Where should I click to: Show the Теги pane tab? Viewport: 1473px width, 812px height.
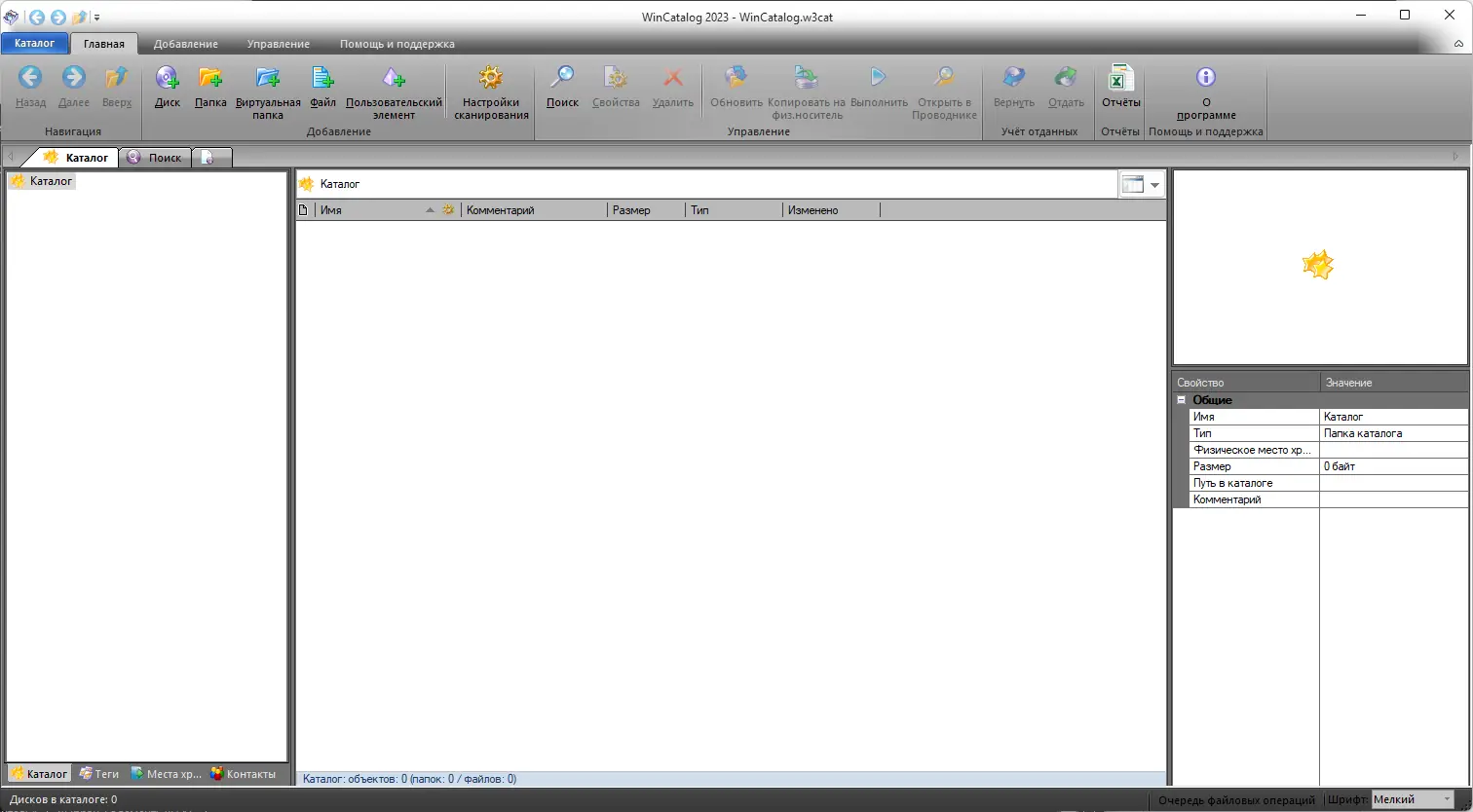(x=99, y=774)
